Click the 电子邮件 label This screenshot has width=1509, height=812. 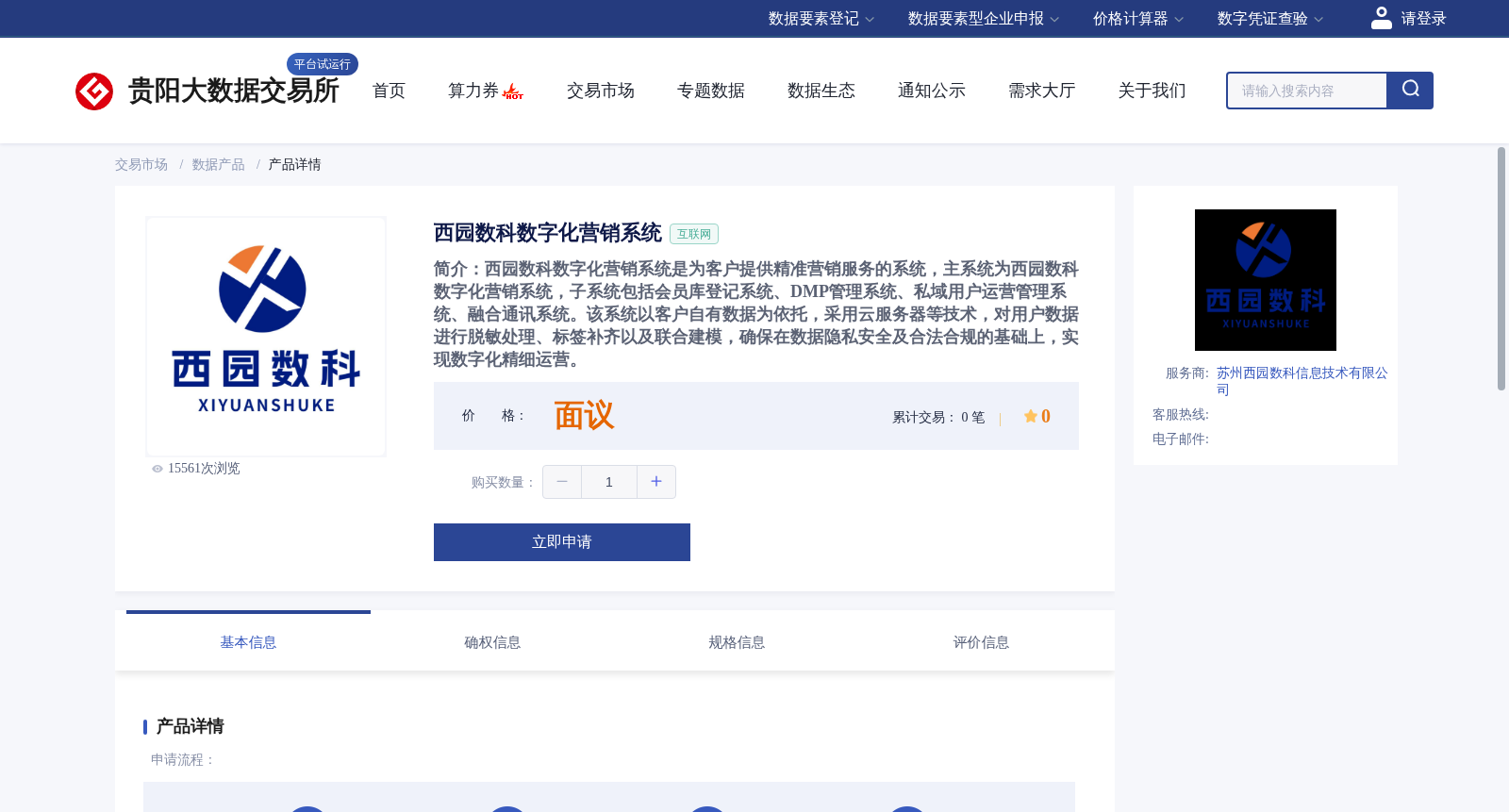click(1181, 439)
